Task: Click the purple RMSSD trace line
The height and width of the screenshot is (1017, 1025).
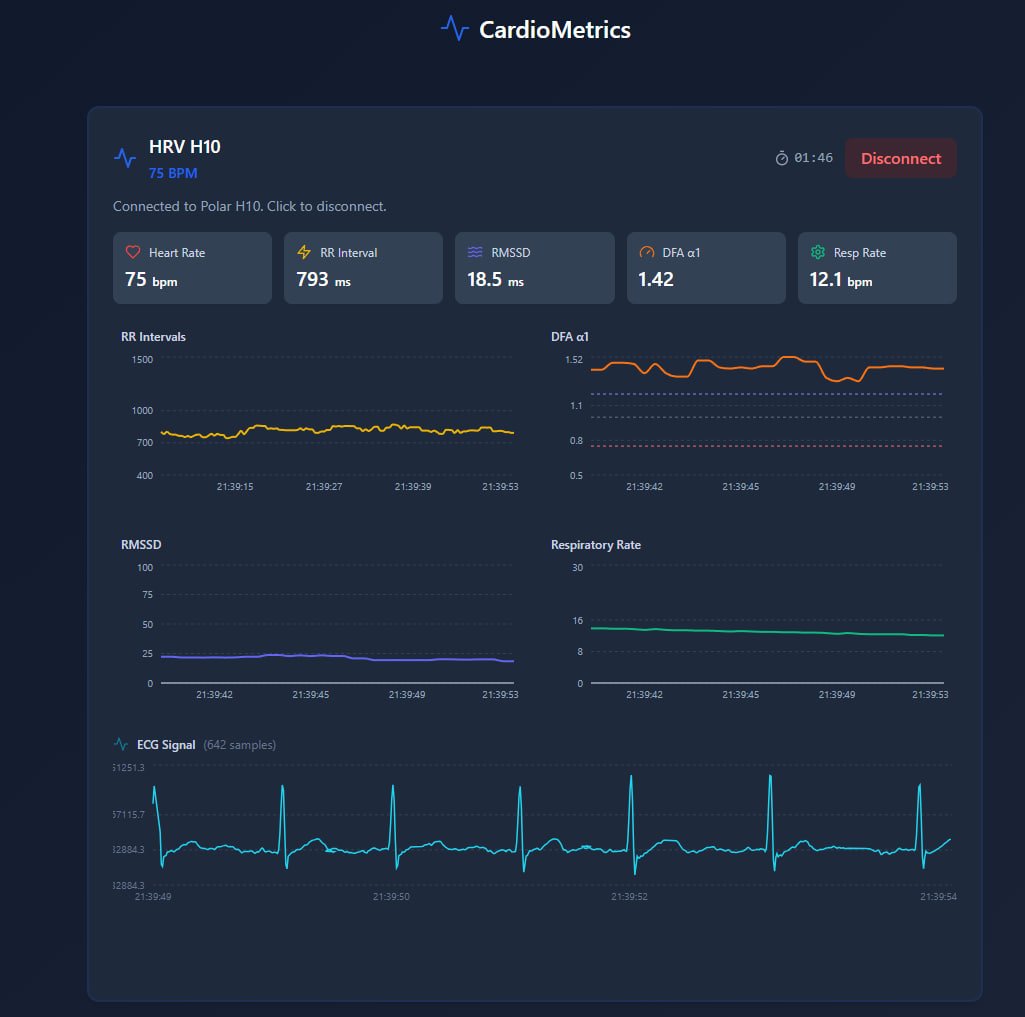Action: 337,656
